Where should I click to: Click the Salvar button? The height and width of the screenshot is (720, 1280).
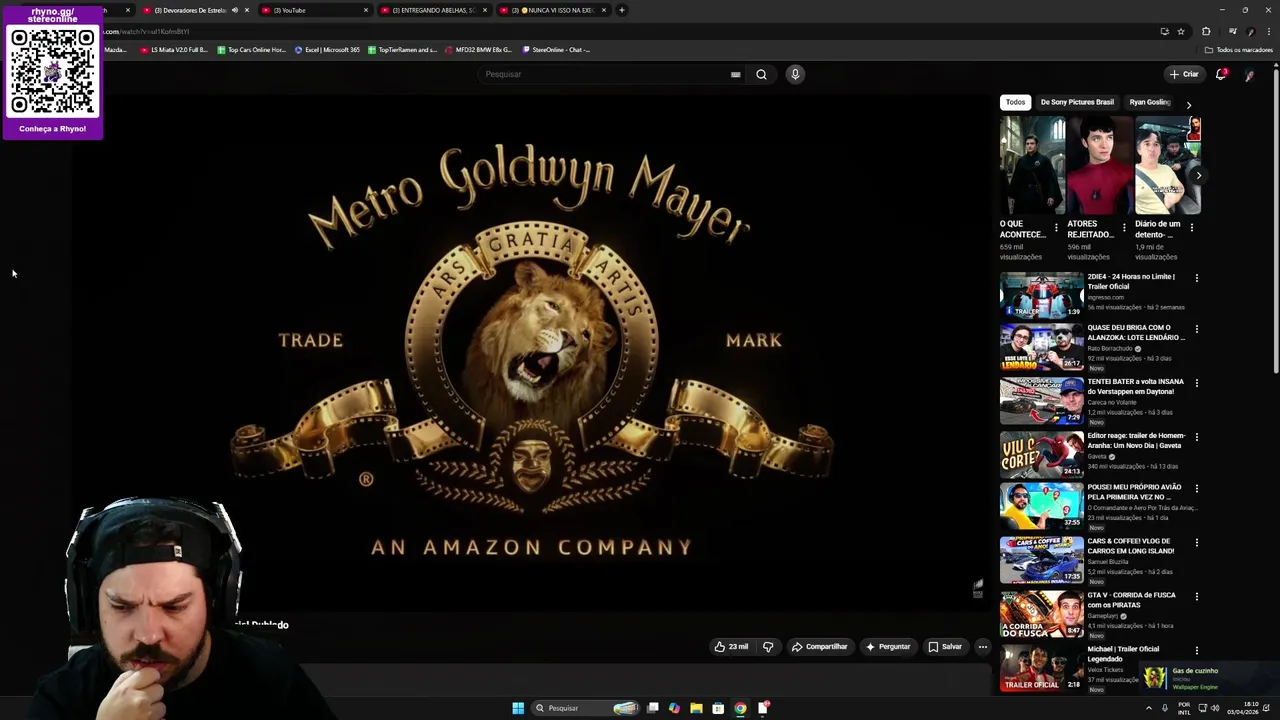pyautogui.click(x=944, y=647)
